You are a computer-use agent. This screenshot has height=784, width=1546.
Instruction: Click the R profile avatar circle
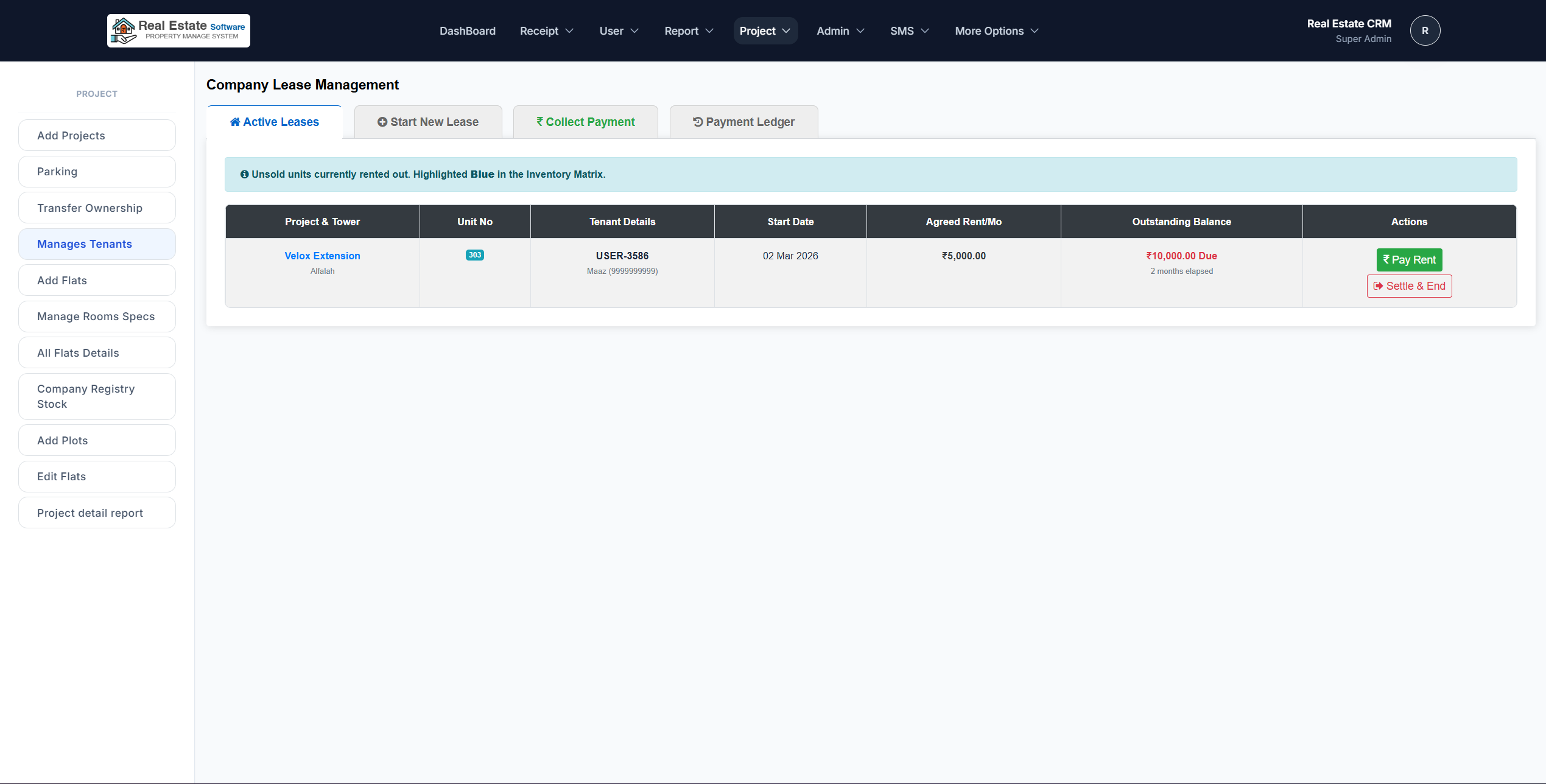tap(1425, 30)
